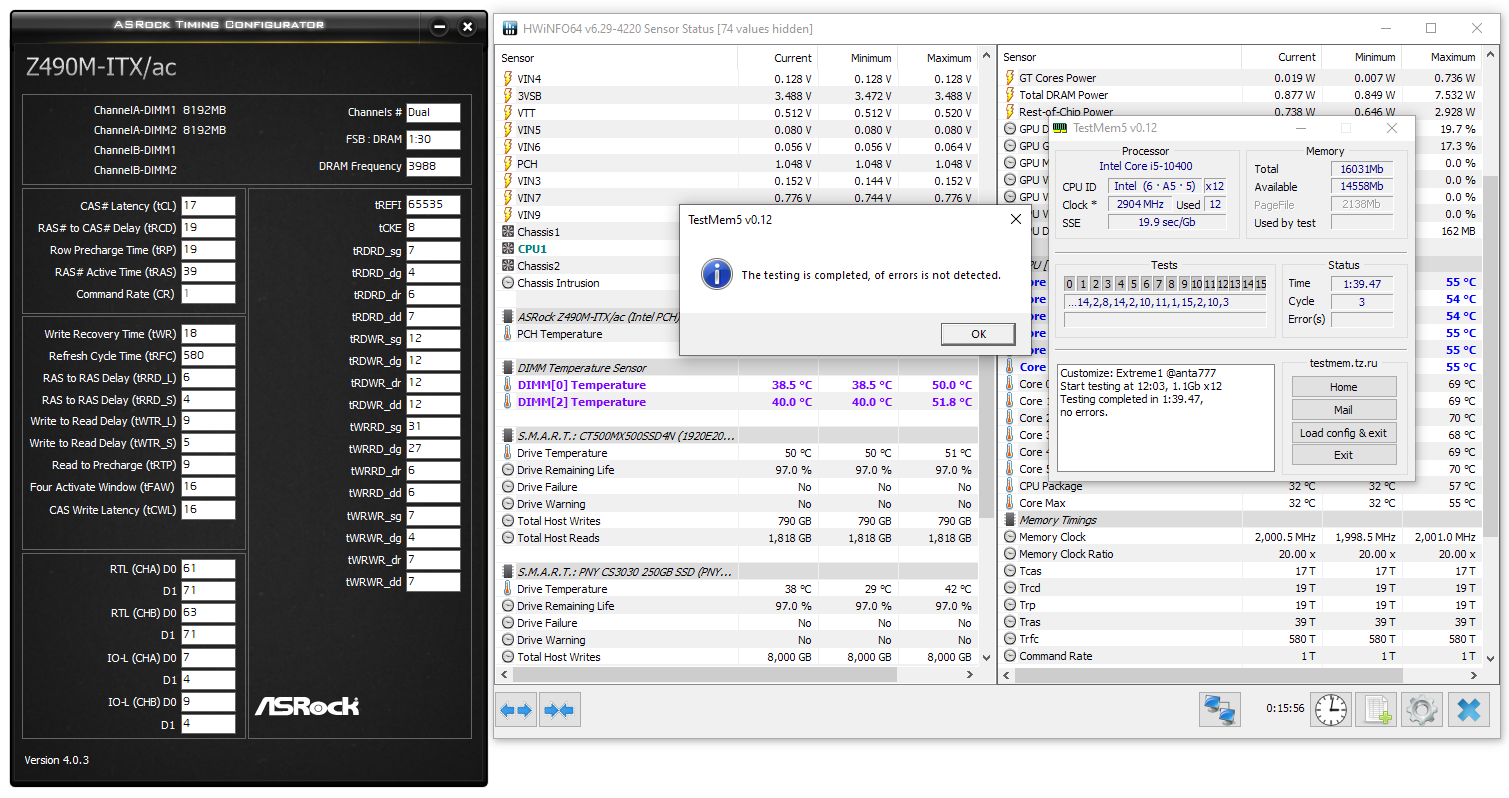Viewport: 1509px width, 798px height.
Task: Click the GT Cores Power lightning icon
Action: 1010,78
